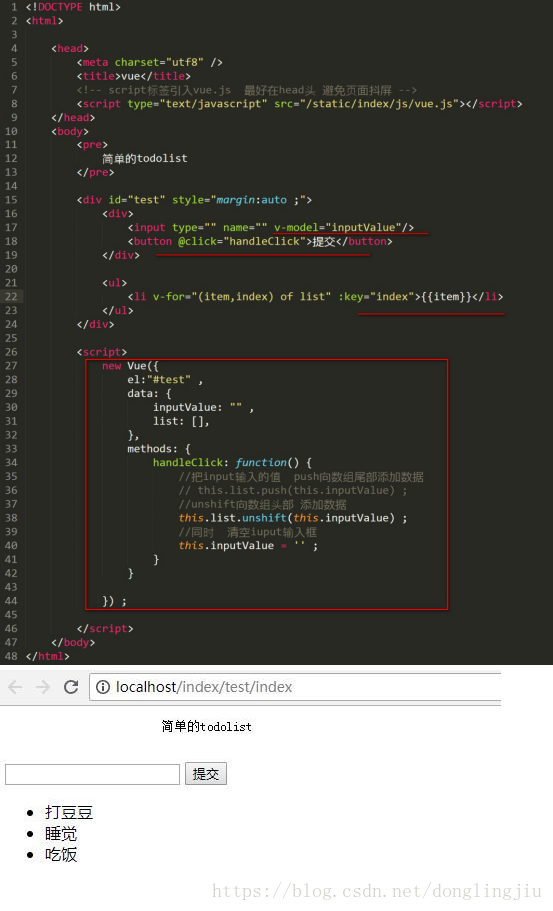Click the closing </html> tag line

48,656
